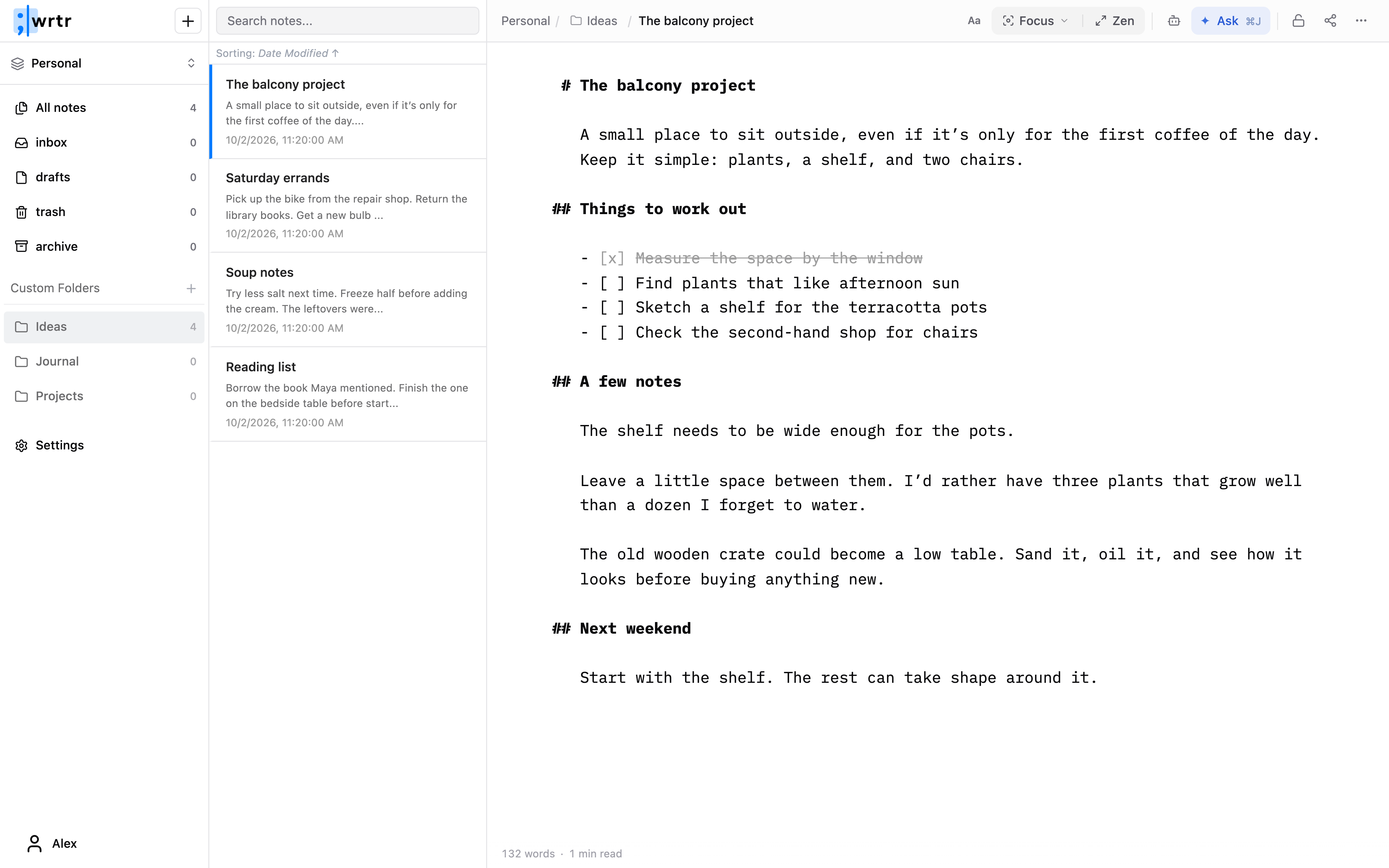Click the lock note icon

[x=1298, y=21]
